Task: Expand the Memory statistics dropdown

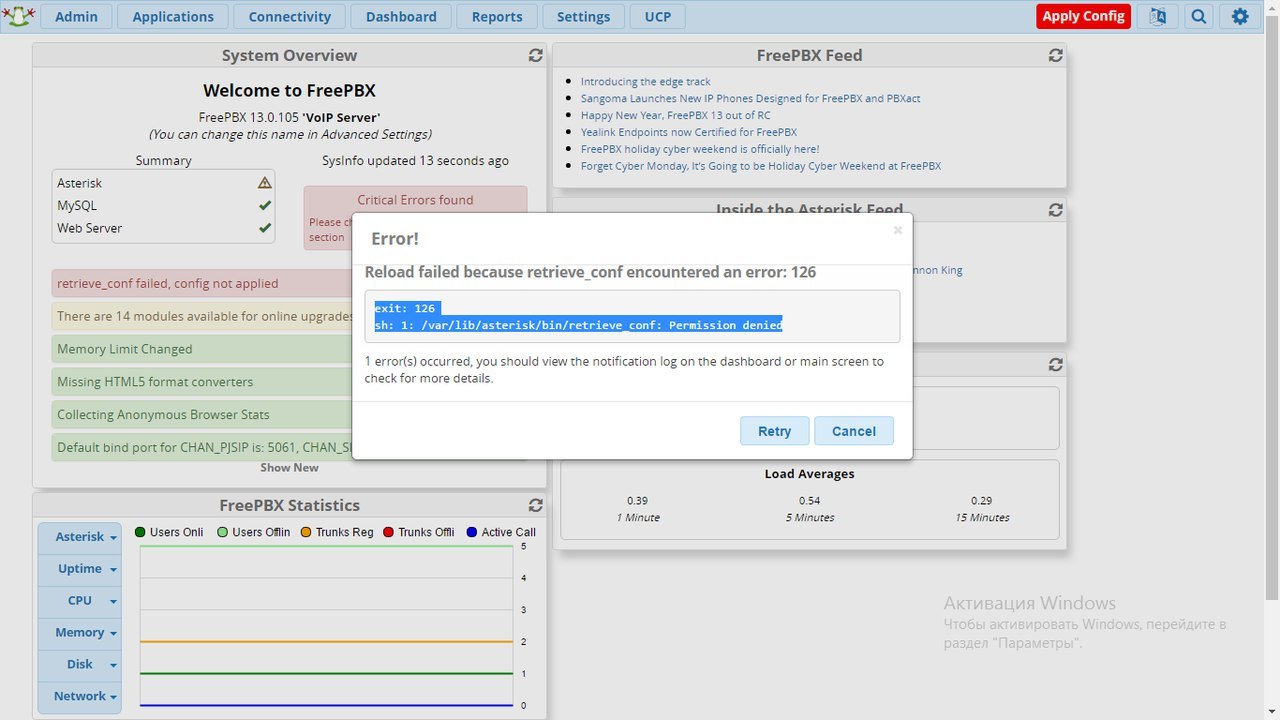Action: point(80,633)
